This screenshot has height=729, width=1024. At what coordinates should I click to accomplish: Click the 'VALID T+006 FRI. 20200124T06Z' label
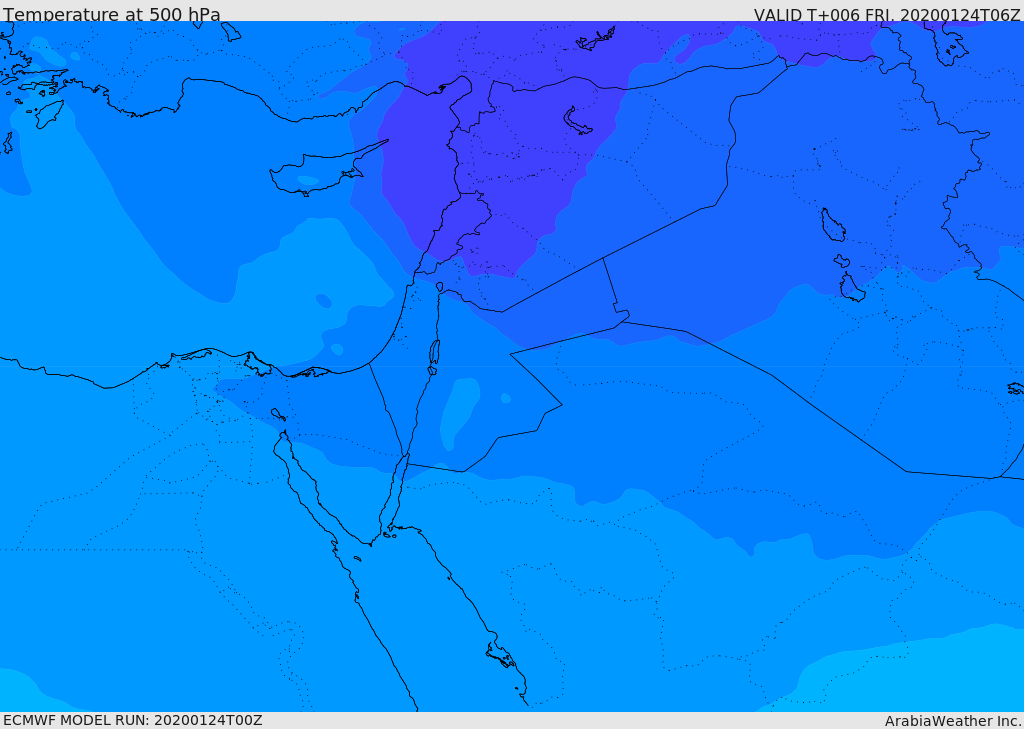[887, 15]
